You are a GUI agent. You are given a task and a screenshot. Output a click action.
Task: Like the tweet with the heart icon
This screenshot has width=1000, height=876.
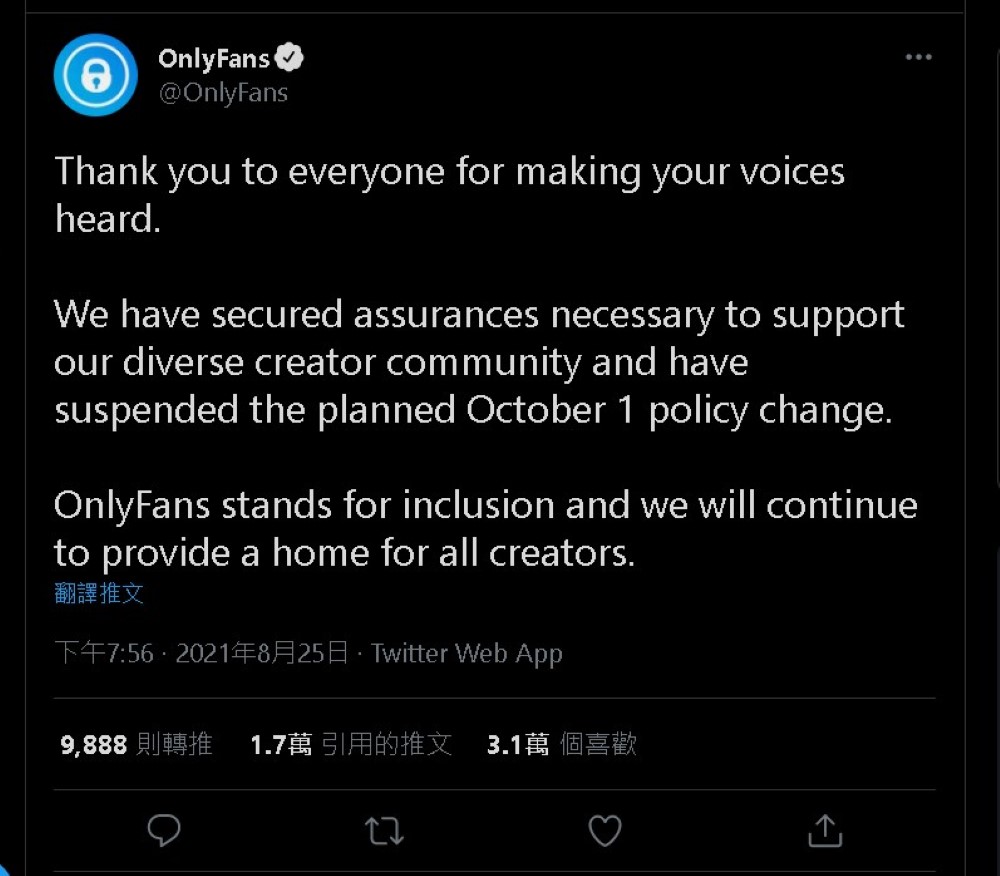coord(604,830)
